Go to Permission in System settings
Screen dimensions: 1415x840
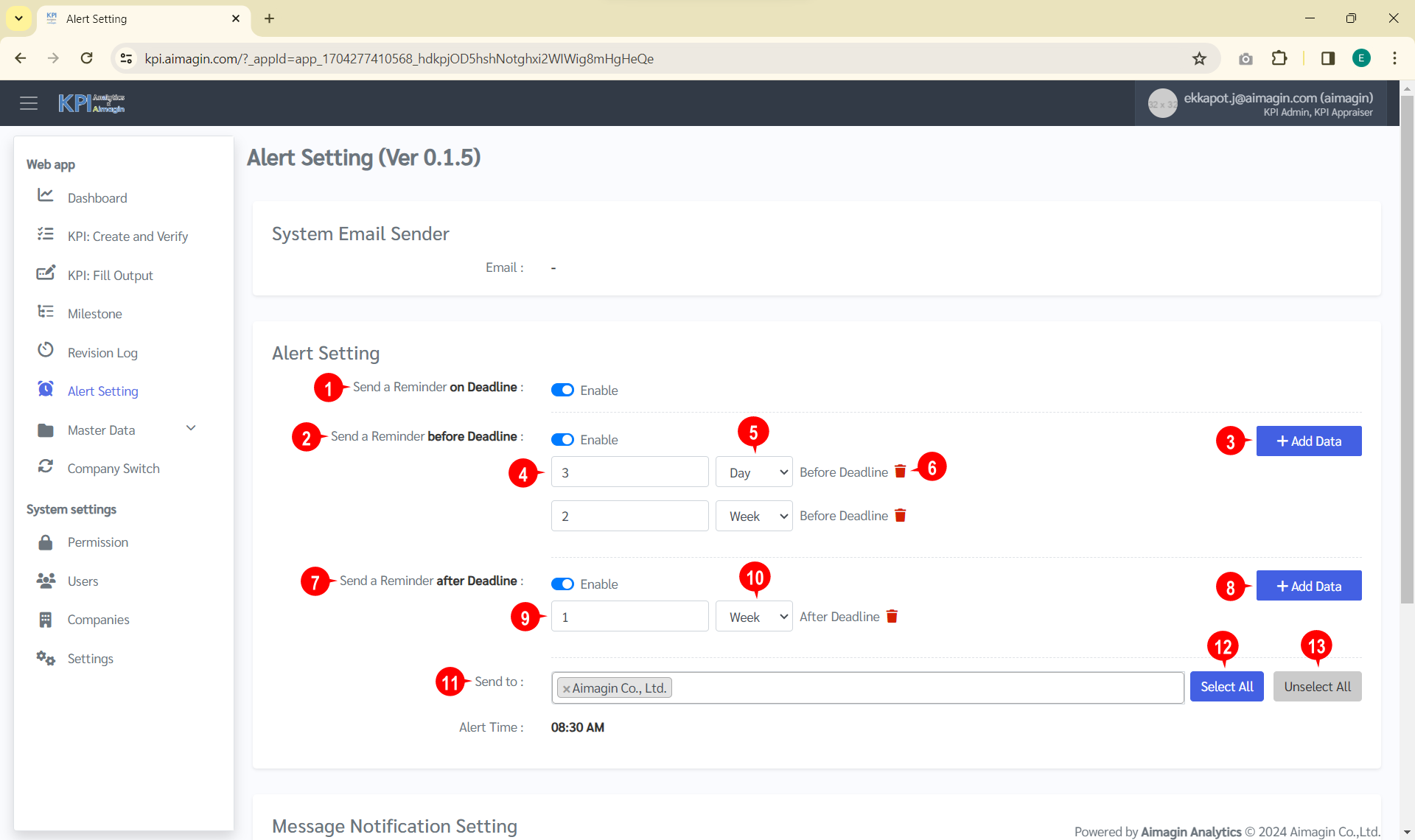click(x=98, y=542)
